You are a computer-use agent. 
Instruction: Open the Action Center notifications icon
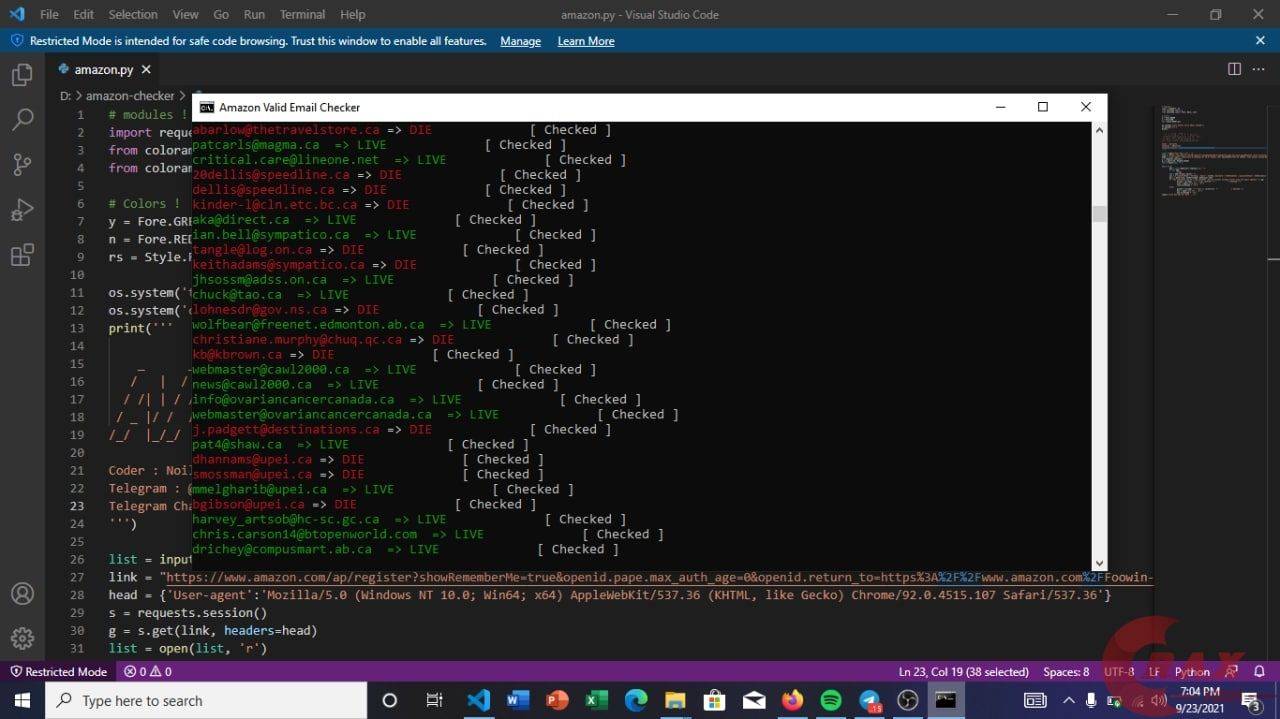coord(1251,700)
